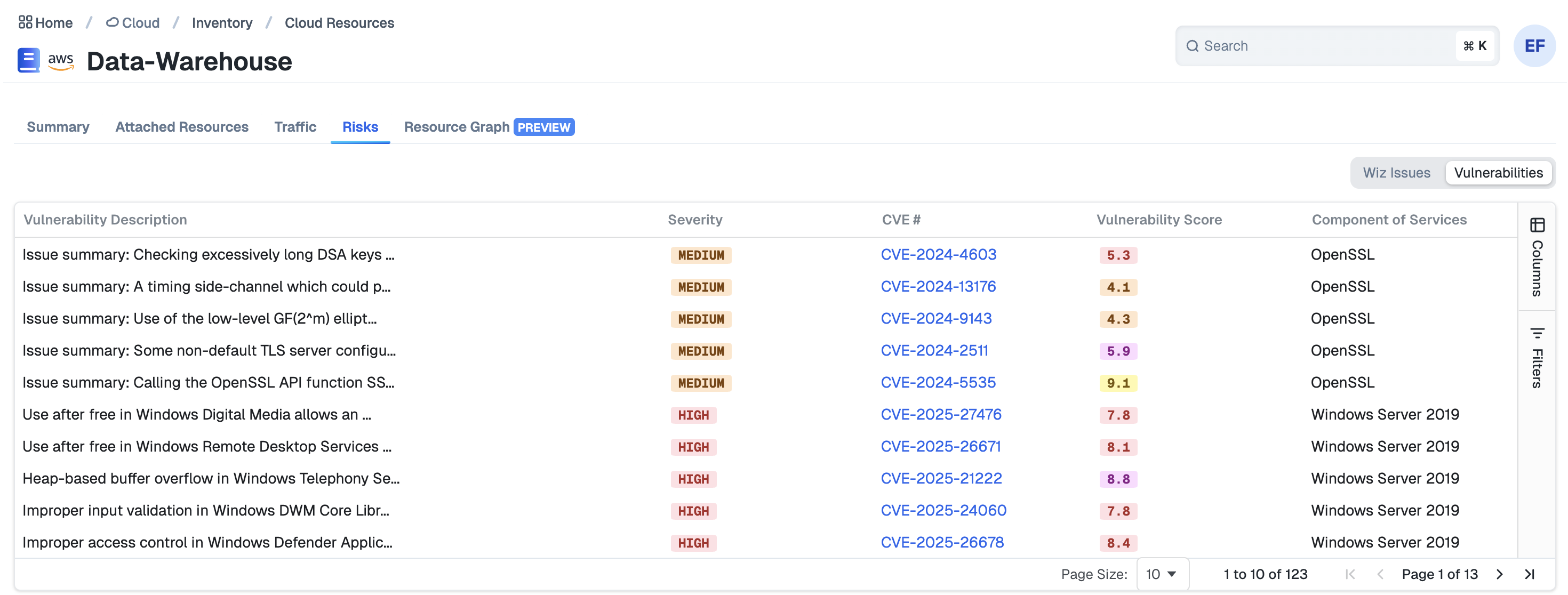
Task: Open CVE-2025-21222 link
Action: point(941,478)
